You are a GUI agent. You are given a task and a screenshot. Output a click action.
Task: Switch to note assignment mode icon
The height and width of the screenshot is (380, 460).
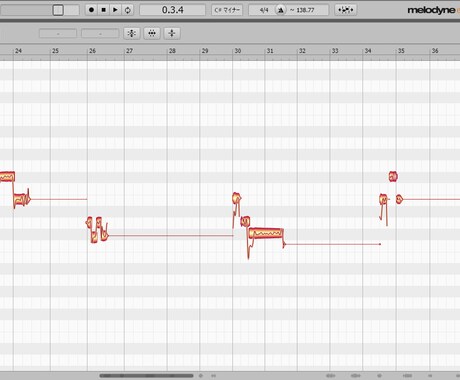[346, 10]
